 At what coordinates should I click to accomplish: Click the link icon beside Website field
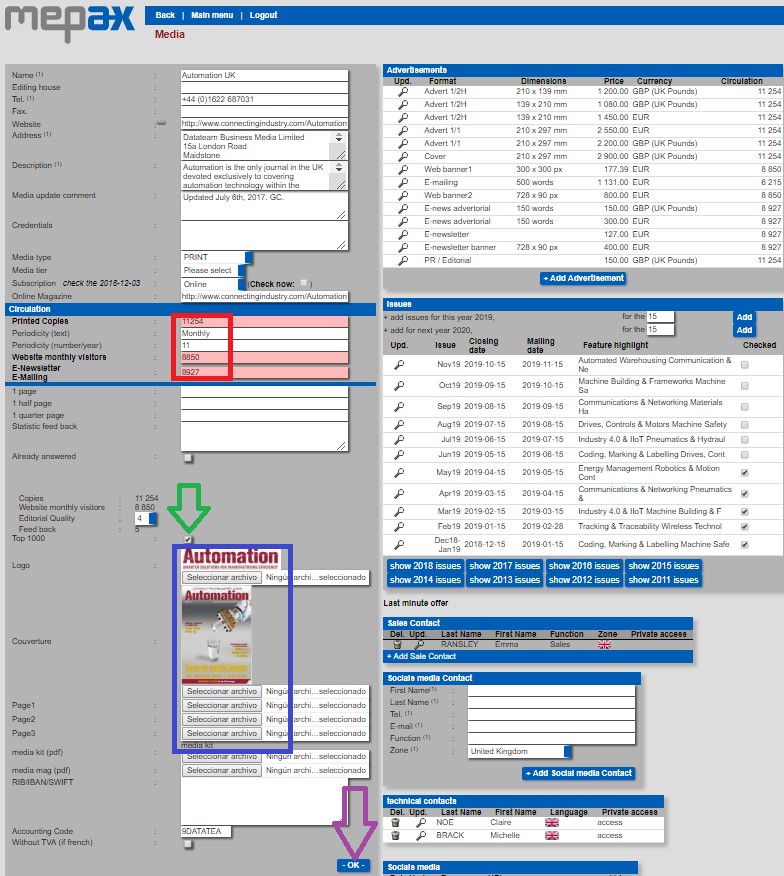[161, 124]
